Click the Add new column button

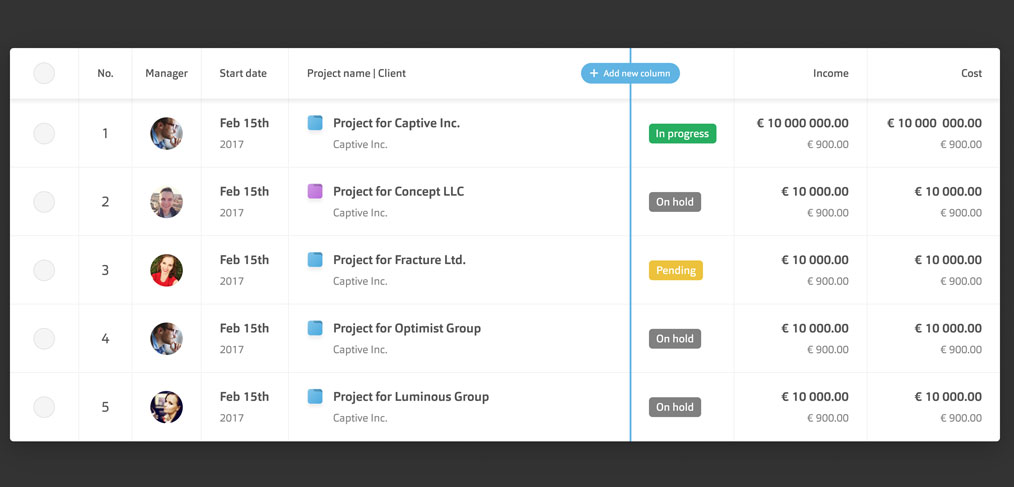coord(630,73)
